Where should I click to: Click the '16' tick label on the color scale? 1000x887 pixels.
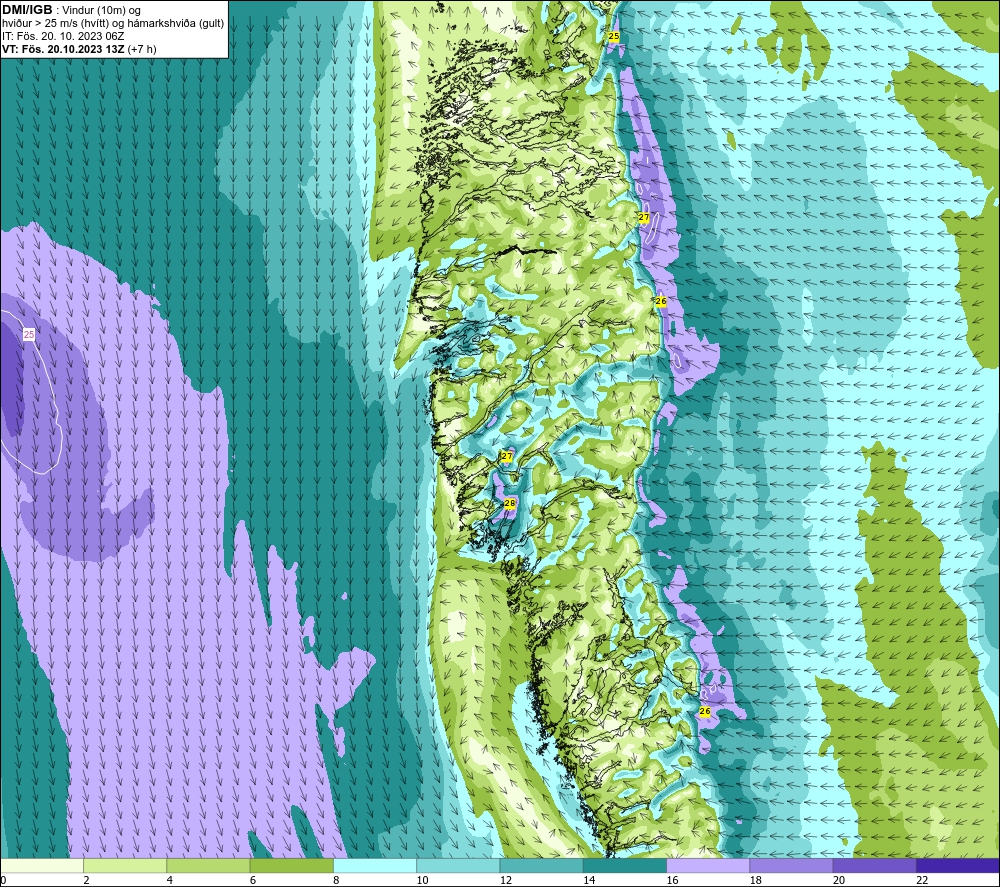click(672, 881)
